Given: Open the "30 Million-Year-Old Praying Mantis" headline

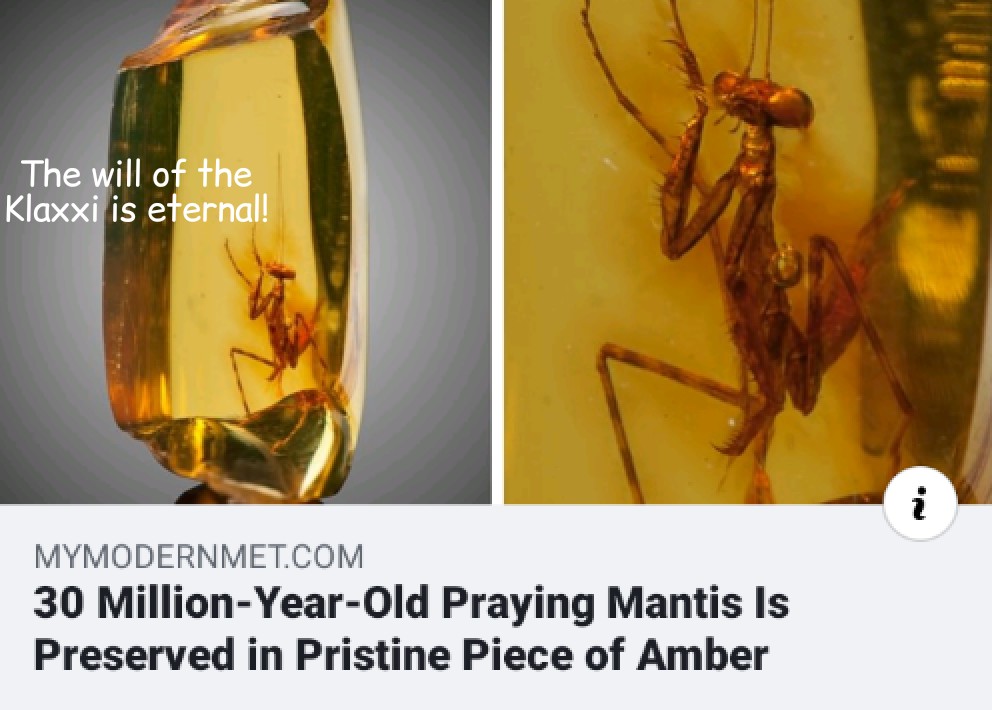Looking at the screenshot, I should pos(411,628).
